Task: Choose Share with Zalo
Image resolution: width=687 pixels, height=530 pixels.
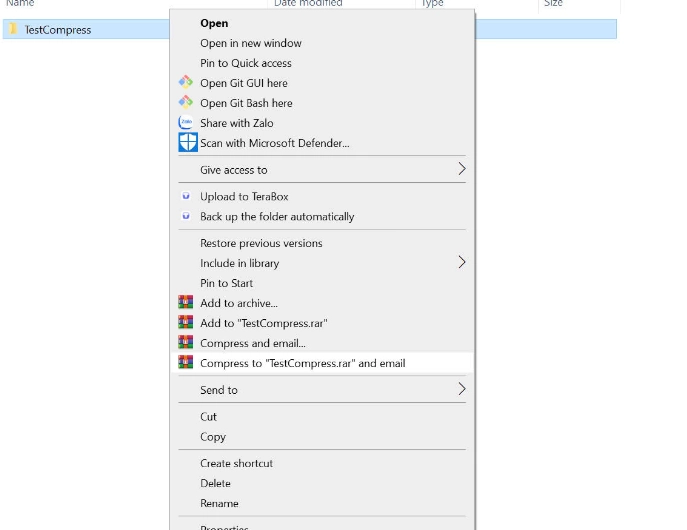Action: (322, 124)
